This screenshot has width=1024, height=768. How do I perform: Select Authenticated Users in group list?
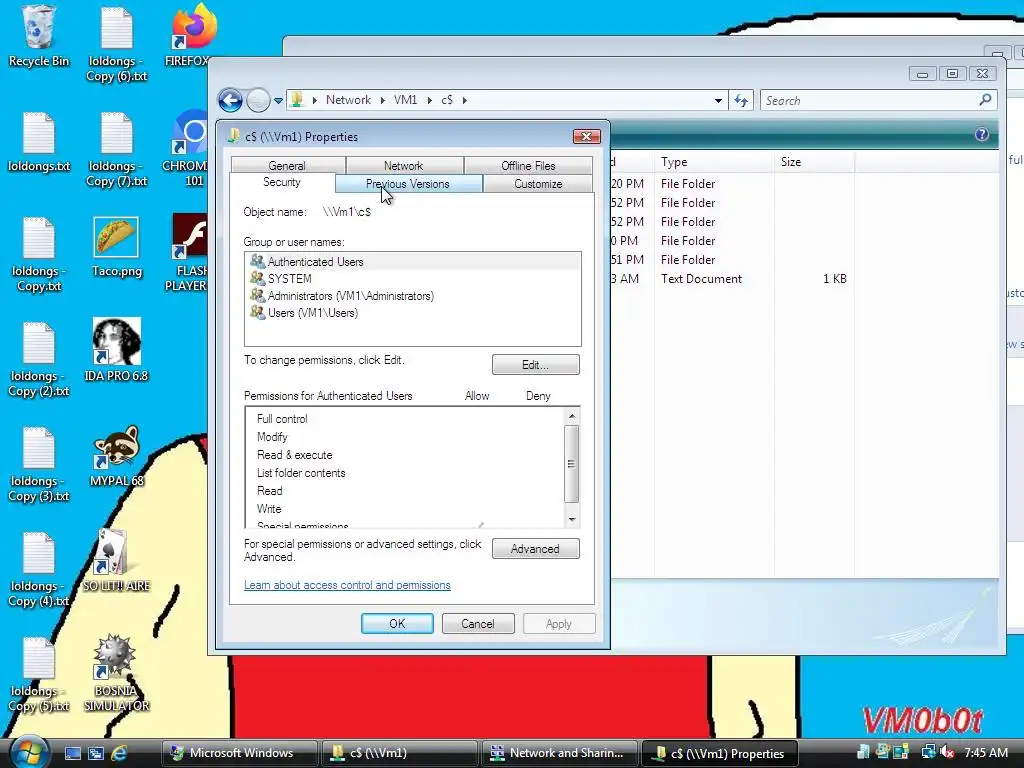tap(413, 262)
